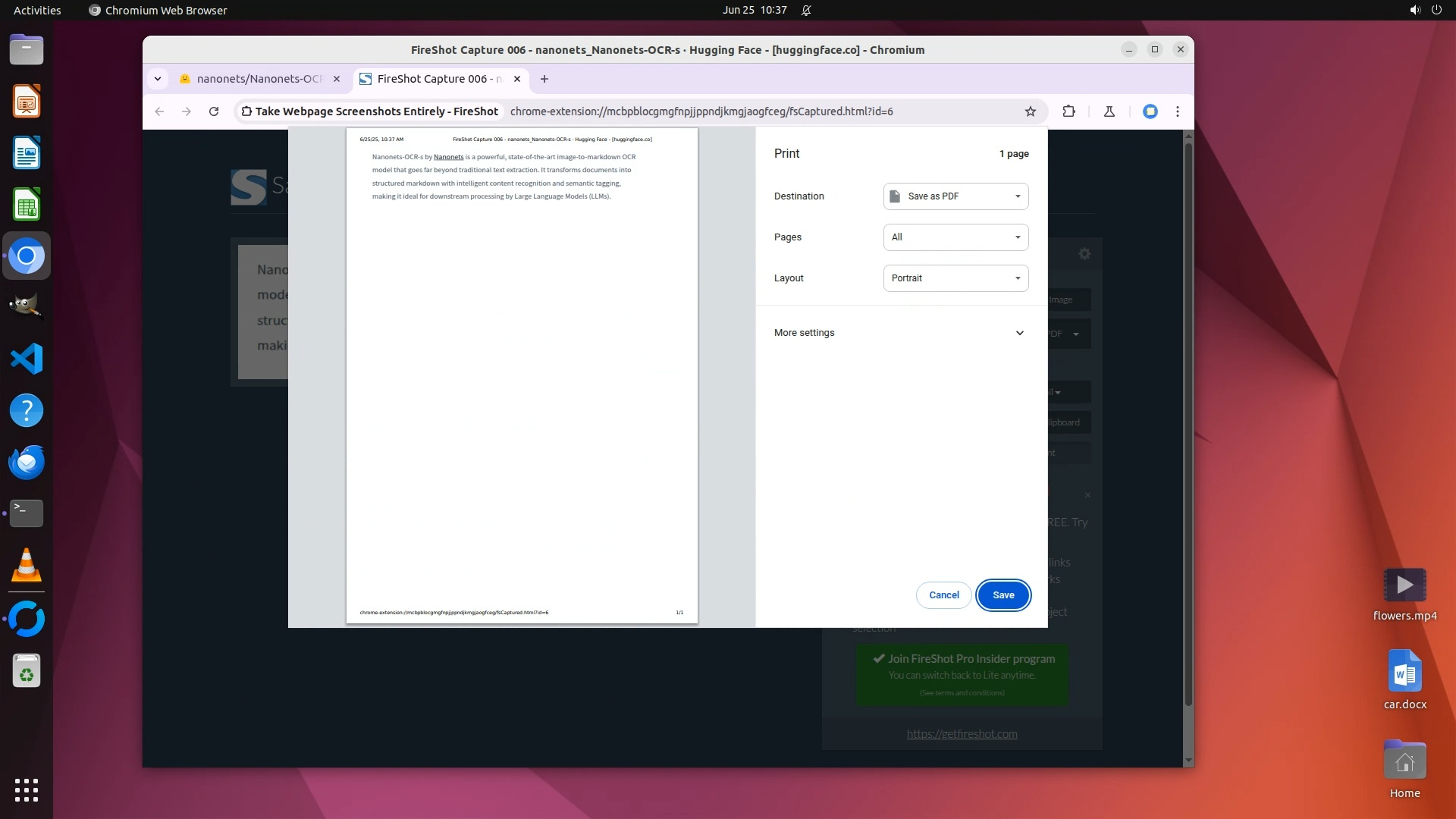Click the print preview page thumbnail

point(522,375)
